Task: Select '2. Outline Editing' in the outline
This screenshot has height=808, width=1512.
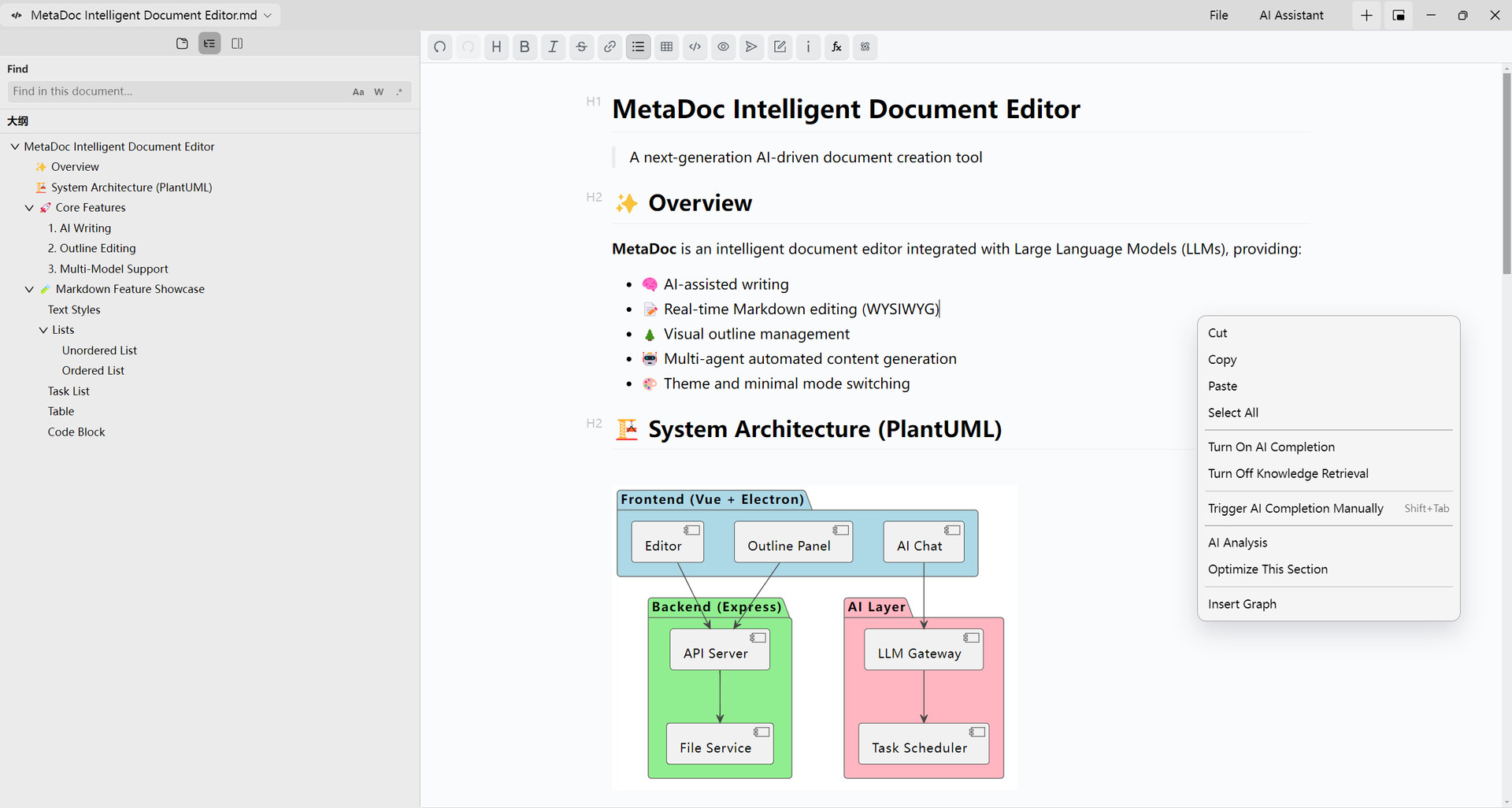Action: tap(91, 249)
